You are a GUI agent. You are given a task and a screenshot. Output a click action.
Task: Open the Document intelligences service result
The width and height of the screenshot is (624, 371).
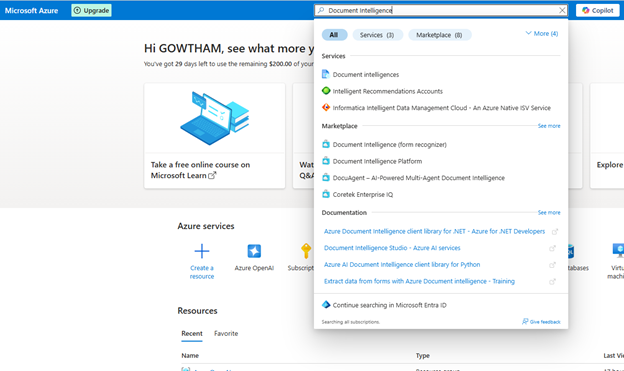[x=366, y=74]
